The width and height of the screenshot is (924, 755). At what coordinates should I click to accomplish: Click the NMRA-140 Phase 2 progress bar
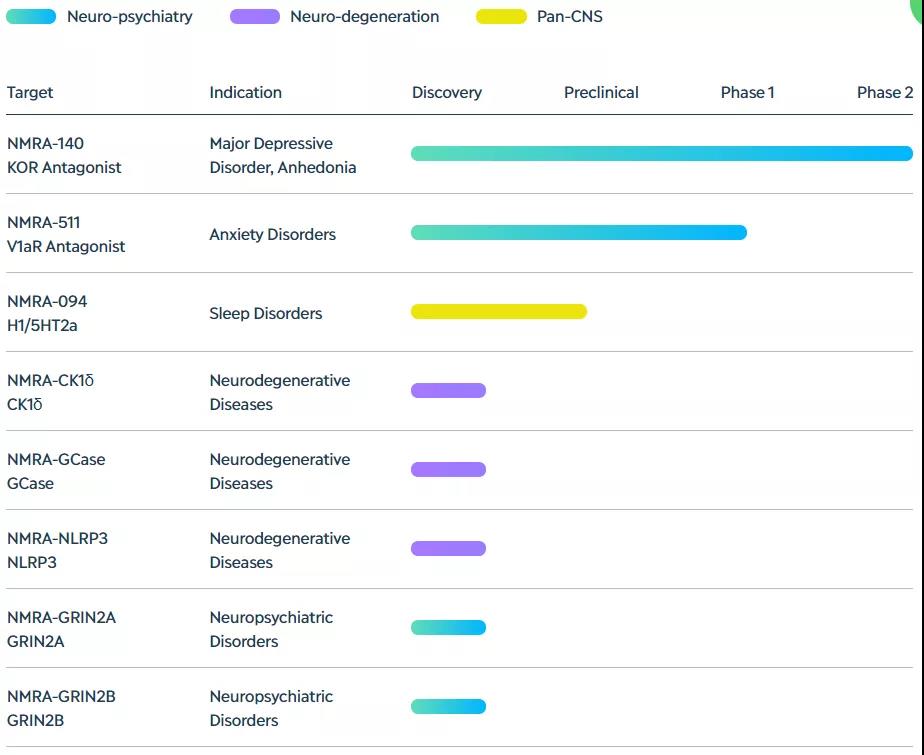click(661, 154)
